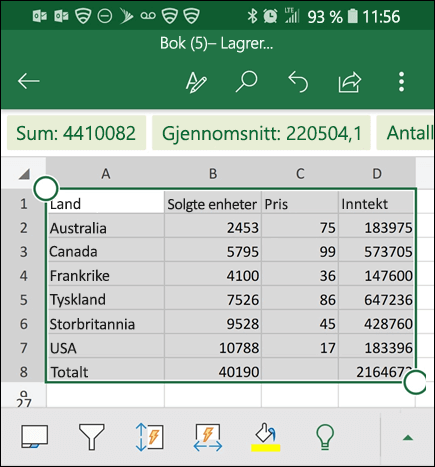Open the three-dot overflow menu

401,82
